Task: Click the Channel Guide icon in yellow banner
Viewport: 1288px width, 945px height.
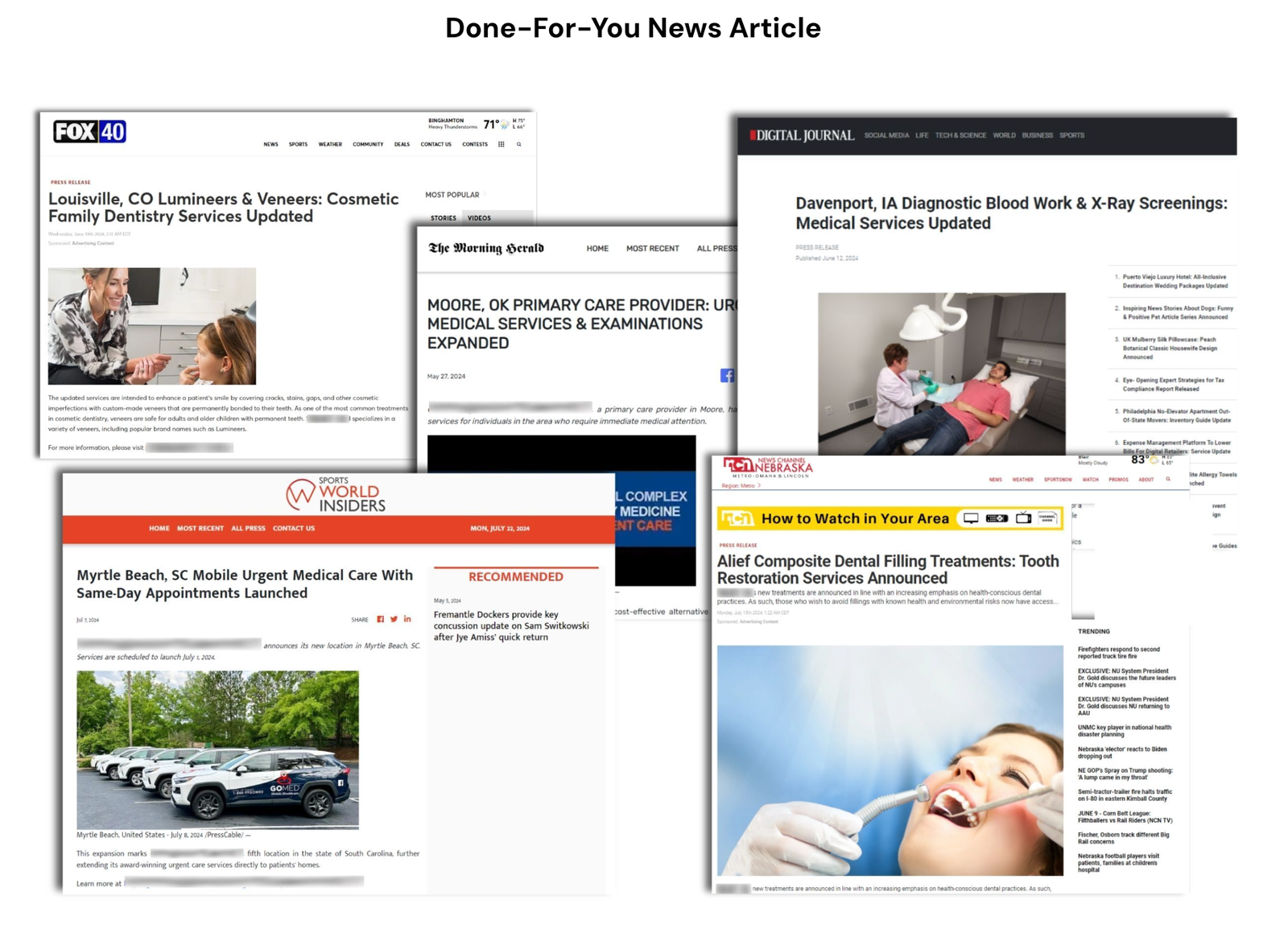Action: click(1046, 518)
